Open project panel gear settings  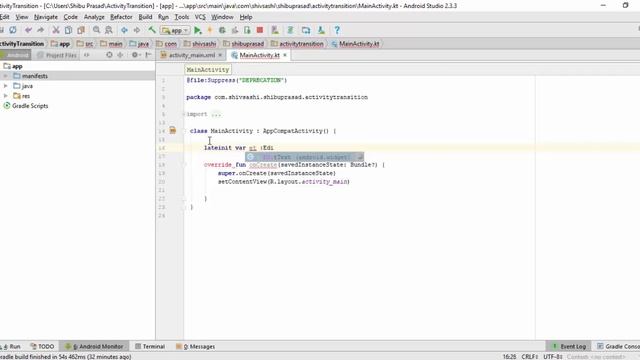pyautogui.click(x=135, y=55)
